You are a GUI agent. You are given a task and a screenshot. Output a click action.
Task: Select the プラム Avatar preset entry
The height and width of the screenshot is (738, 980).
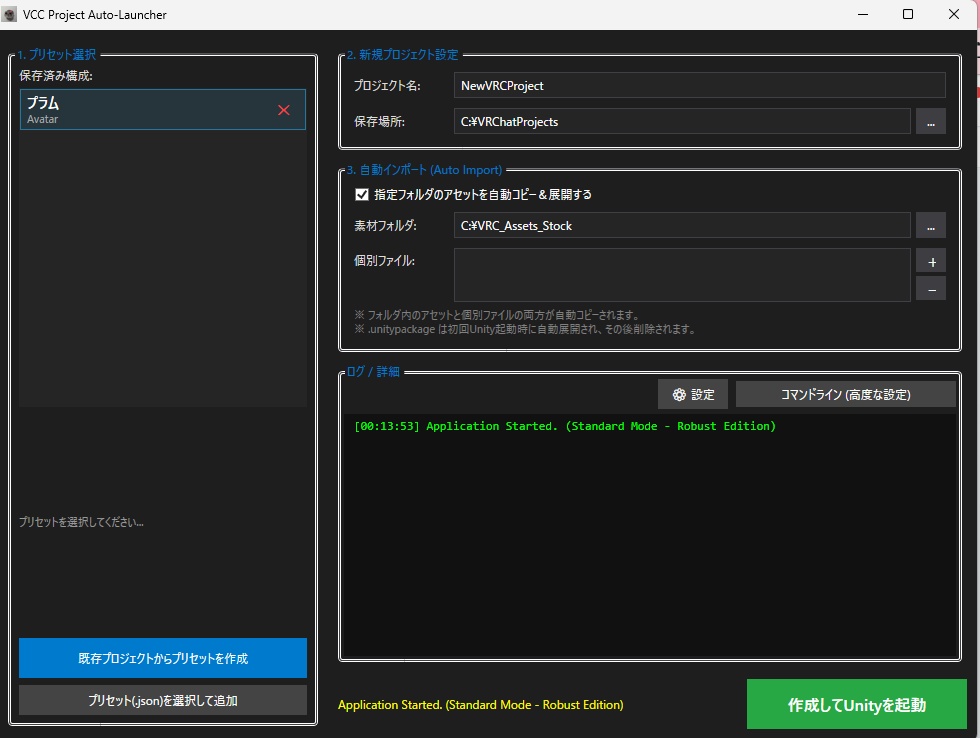pos(150,109)
